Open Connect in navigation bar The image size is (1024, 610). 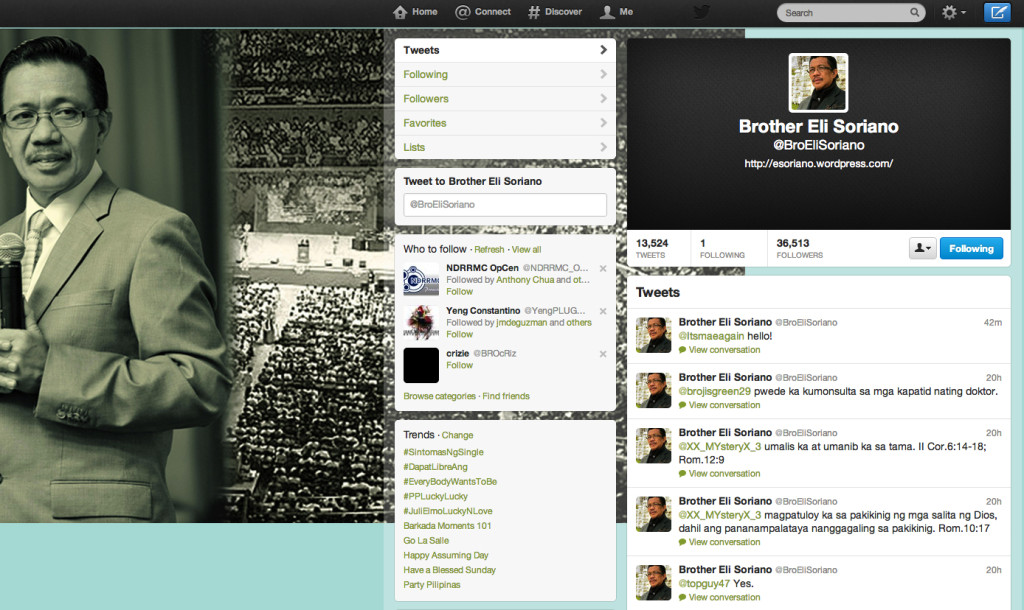483,12
